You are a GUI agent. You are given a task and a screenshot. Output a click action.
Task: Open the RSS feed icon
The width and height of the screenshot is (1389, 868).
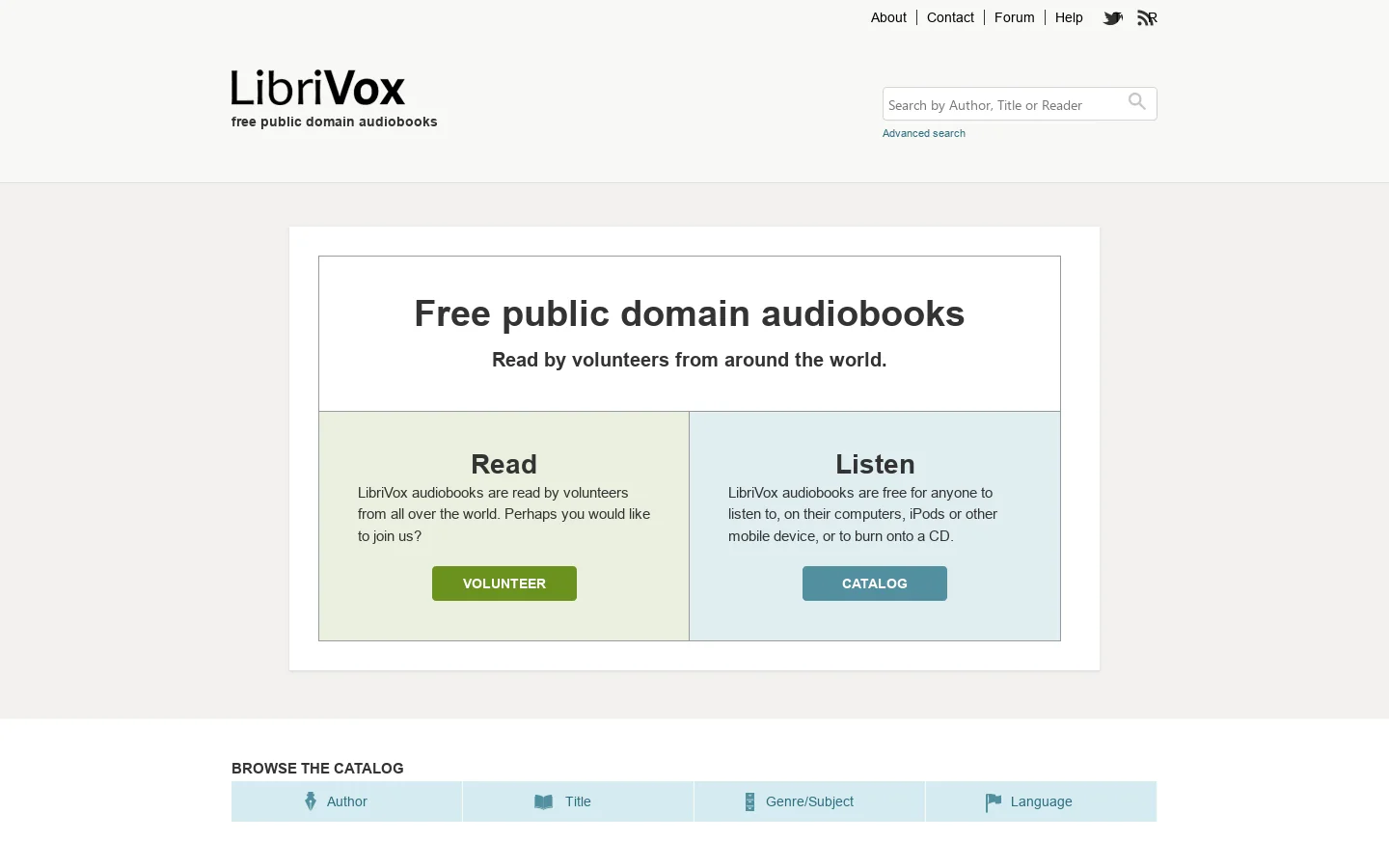(x=1147, y=17)
